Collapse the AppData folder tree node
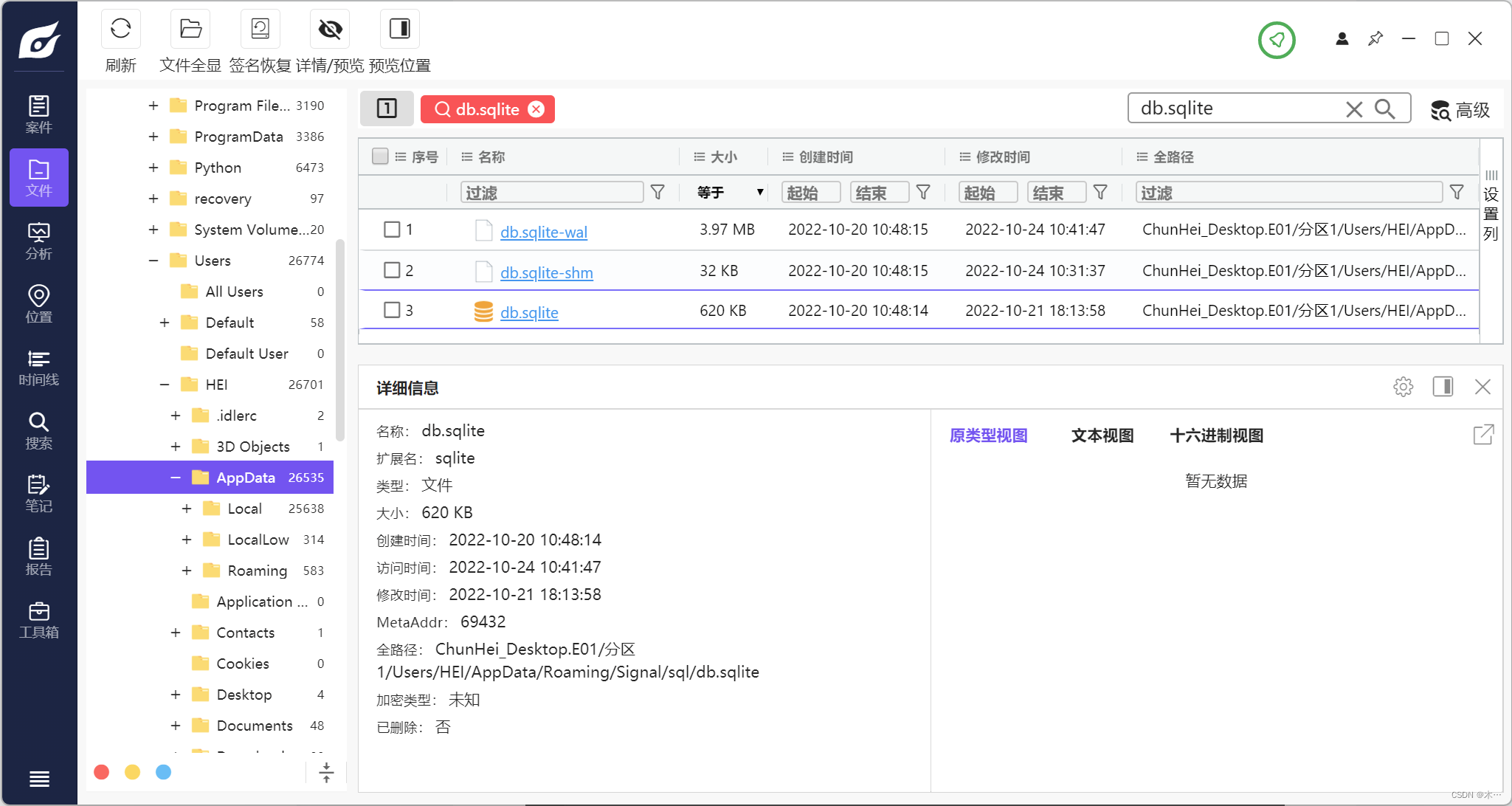The height and width of the screenshot is (806, 1512). [176, 478]
